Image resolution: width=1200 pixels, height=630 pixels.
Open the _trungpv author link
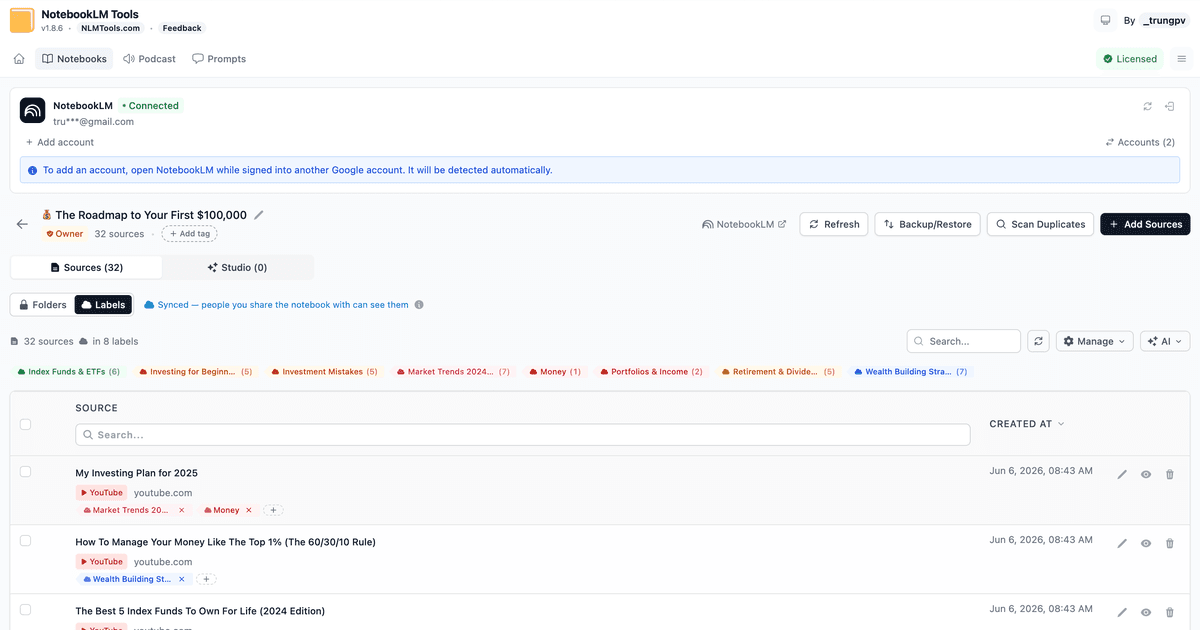(1164, 20)
